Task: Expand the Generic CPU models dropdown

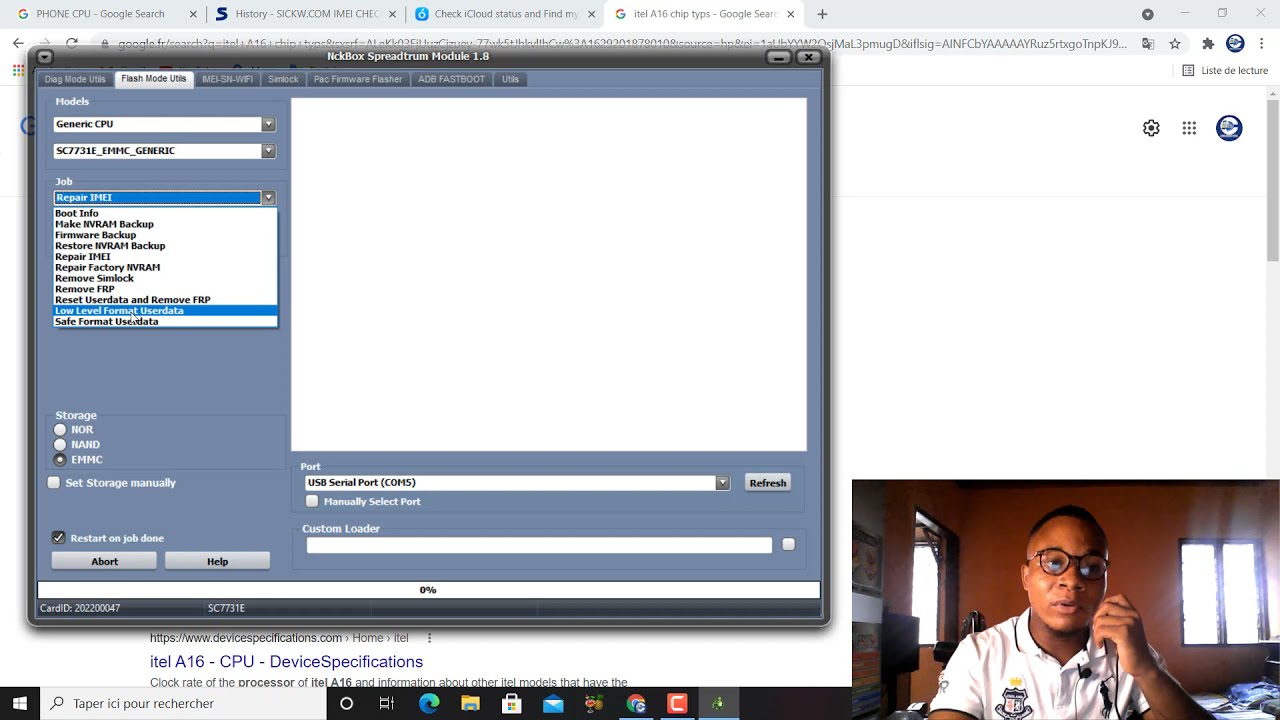Action: [x=268, y=124]
